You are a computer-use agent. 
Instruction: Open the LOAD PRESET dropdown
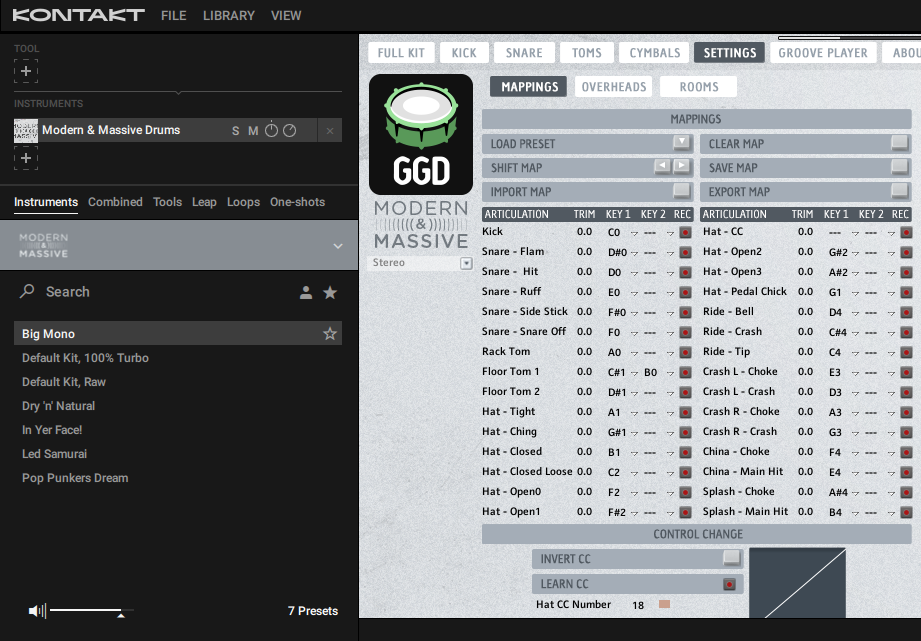tap(681, 143)
